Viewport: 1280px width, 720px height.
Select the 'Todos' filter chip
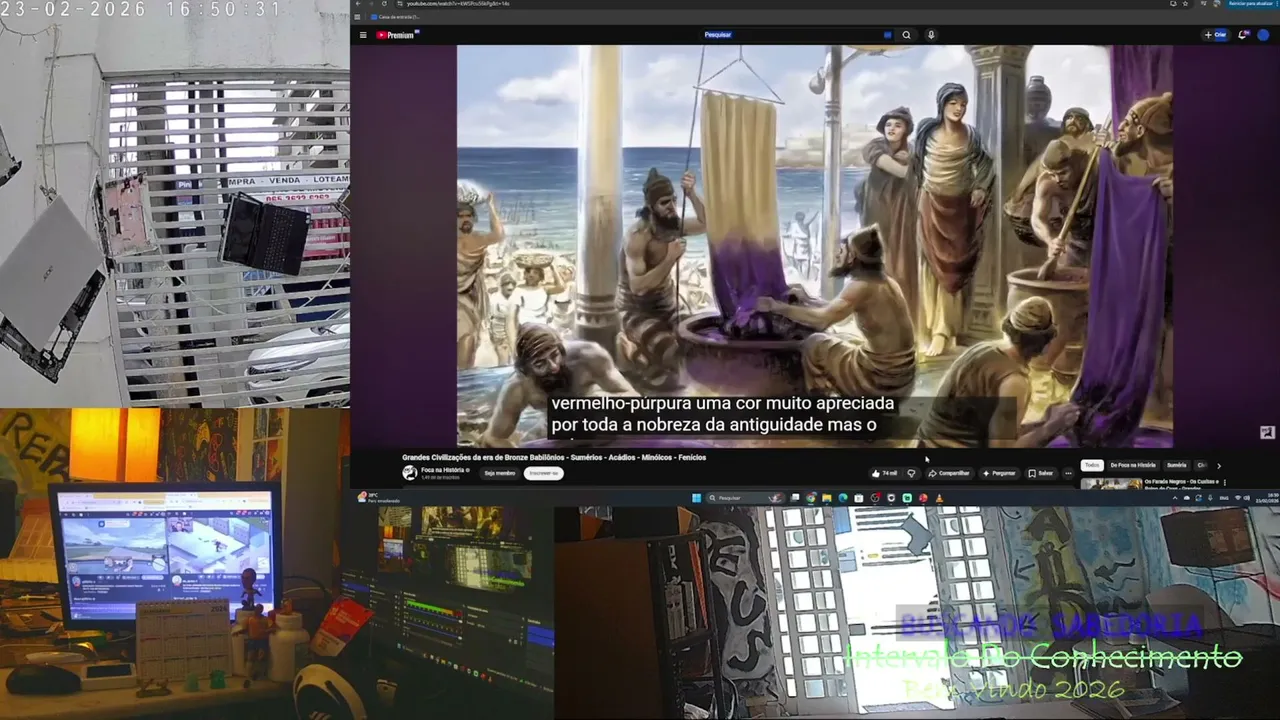point(1092,465)
